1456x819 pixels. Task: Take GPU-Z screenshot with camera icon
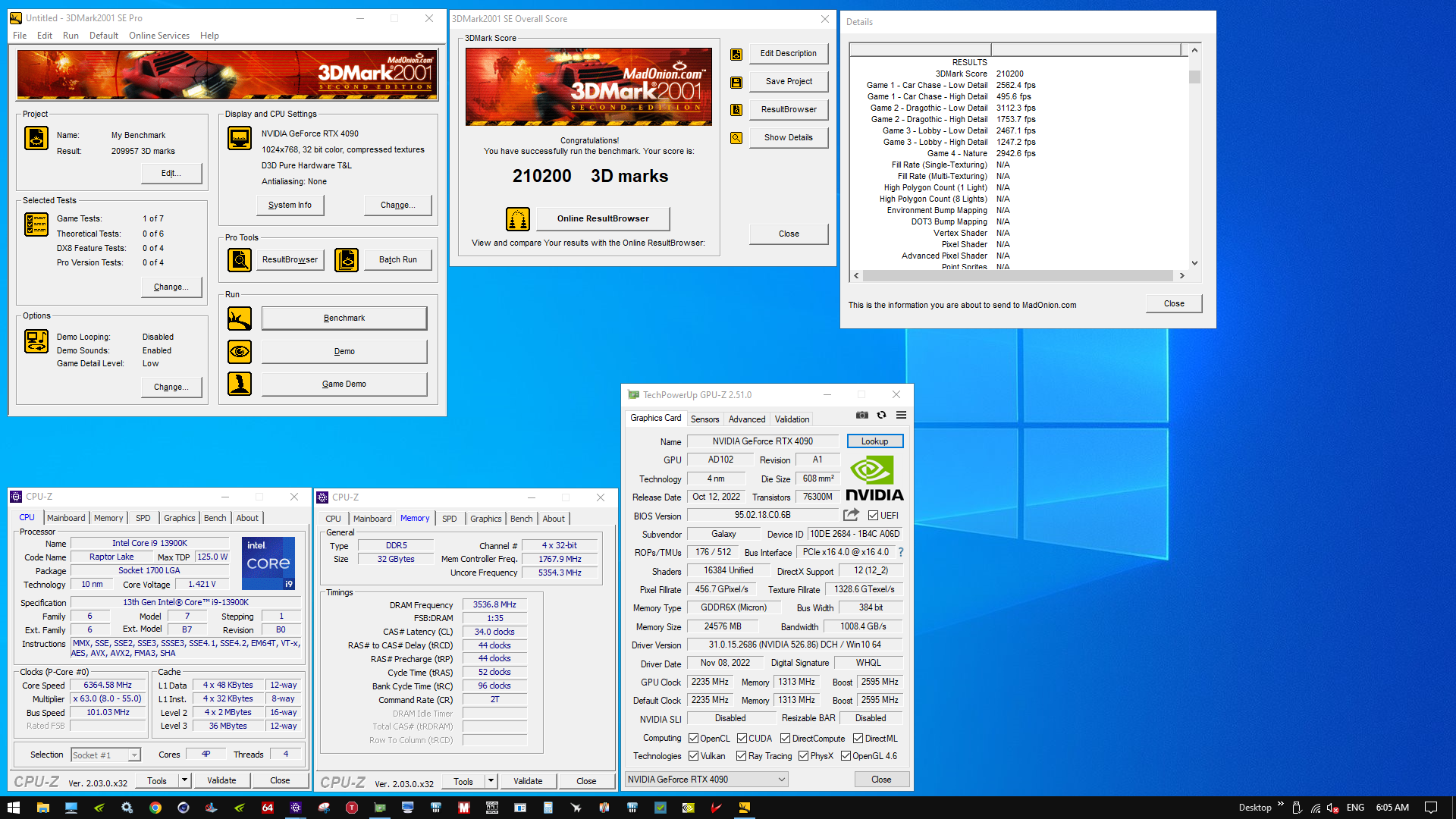[862, 415]
